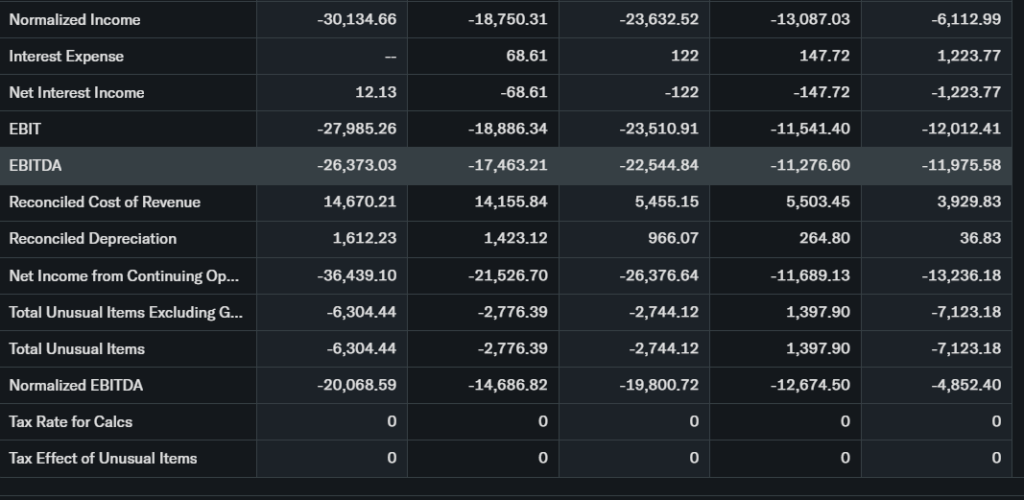Click the highlighted EBITDA row label
This screenshot has height=500, width=1024.
point(35,166)
